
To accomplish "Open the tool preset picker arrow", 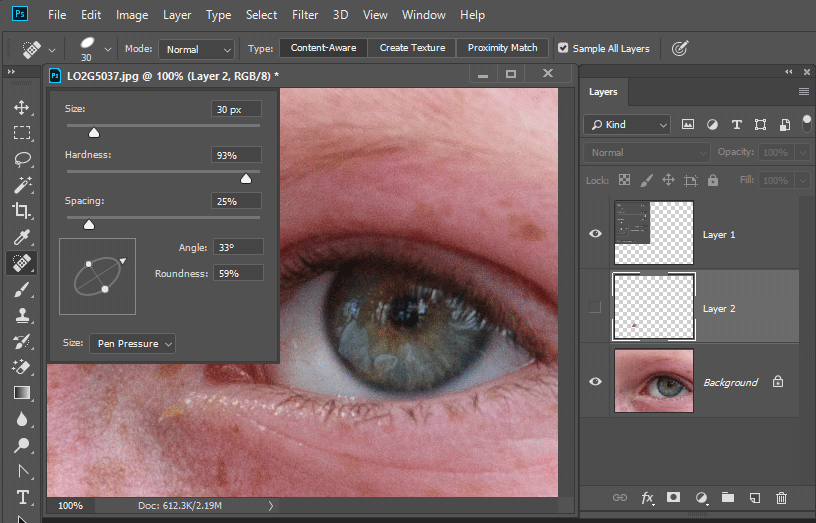I will (52, 50).
